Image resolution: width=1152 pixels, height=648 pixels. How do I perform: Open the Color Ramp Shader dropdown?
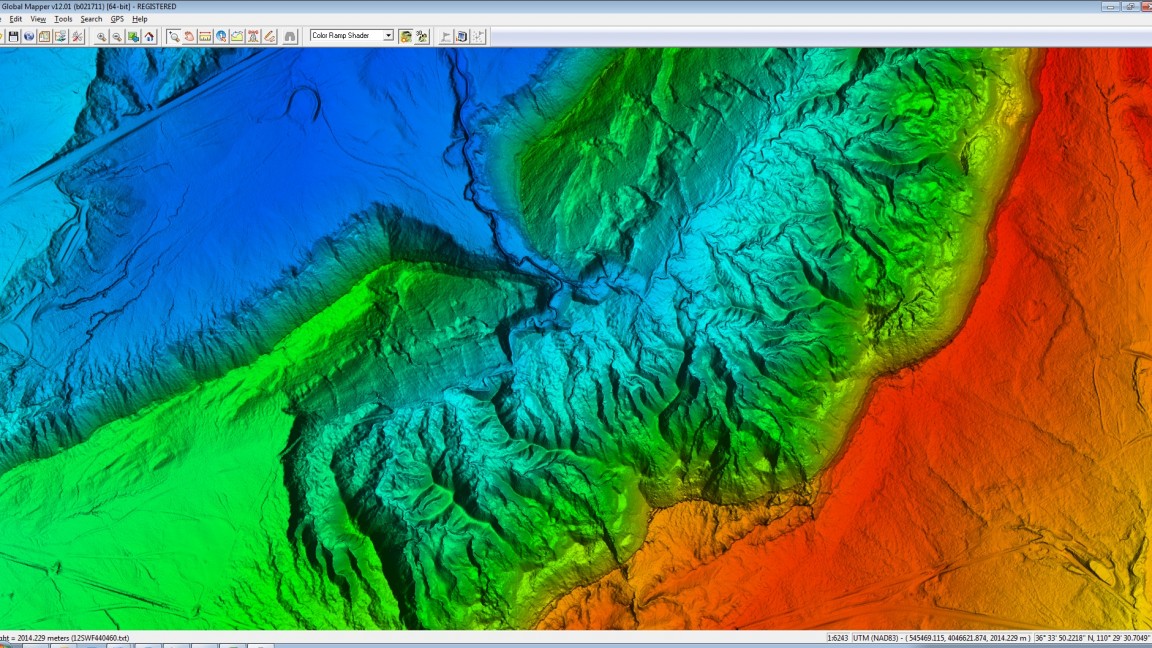[388, 36]
